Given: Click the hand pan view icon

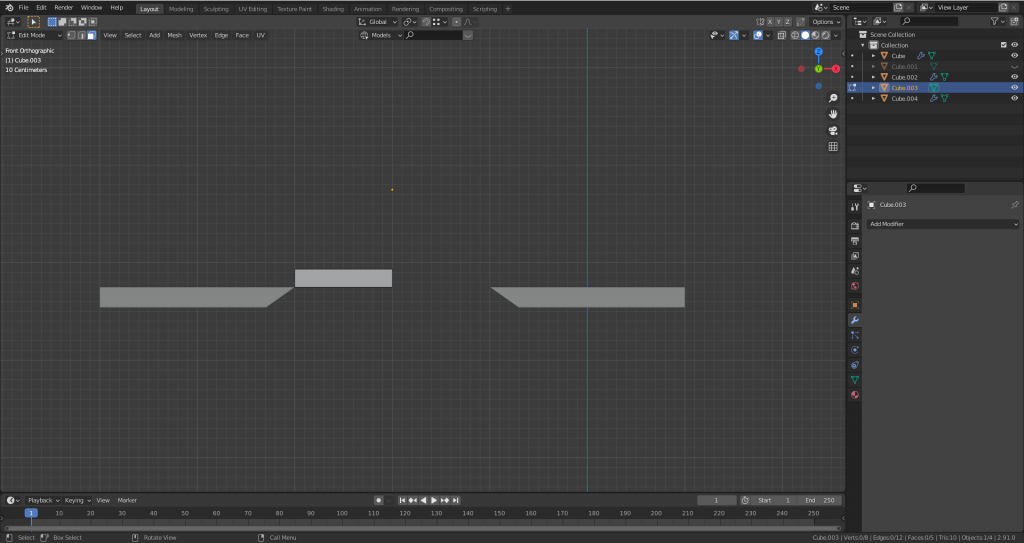Looking at the screenshot, I should click(x=833, y=114).
